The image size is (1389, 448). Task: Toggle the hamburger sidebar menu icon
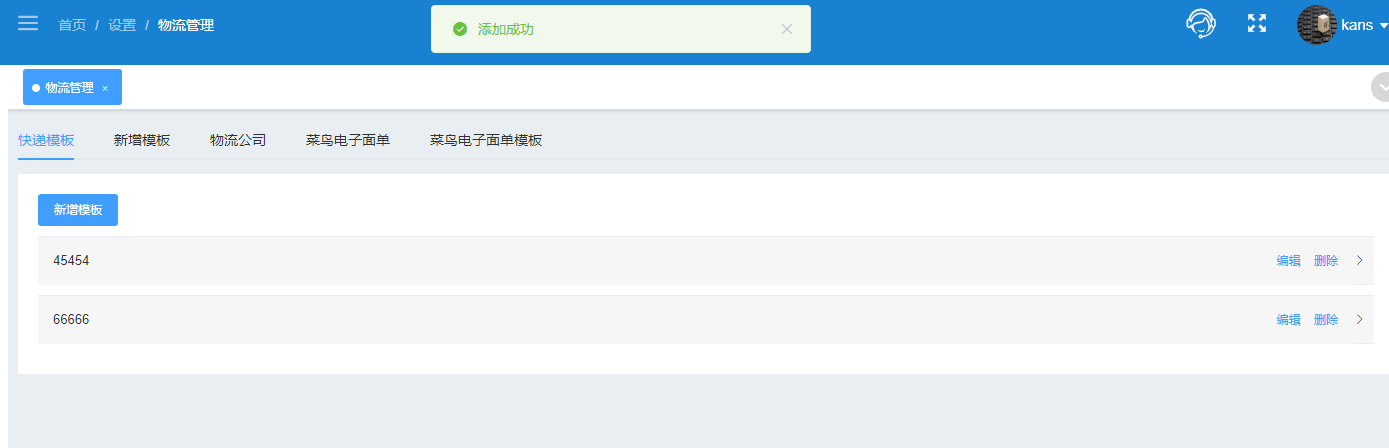coord(28,23)
